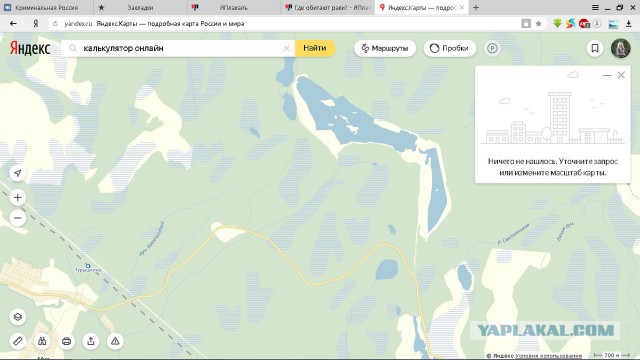
Task: Share the map
Action: pos(91,341)
